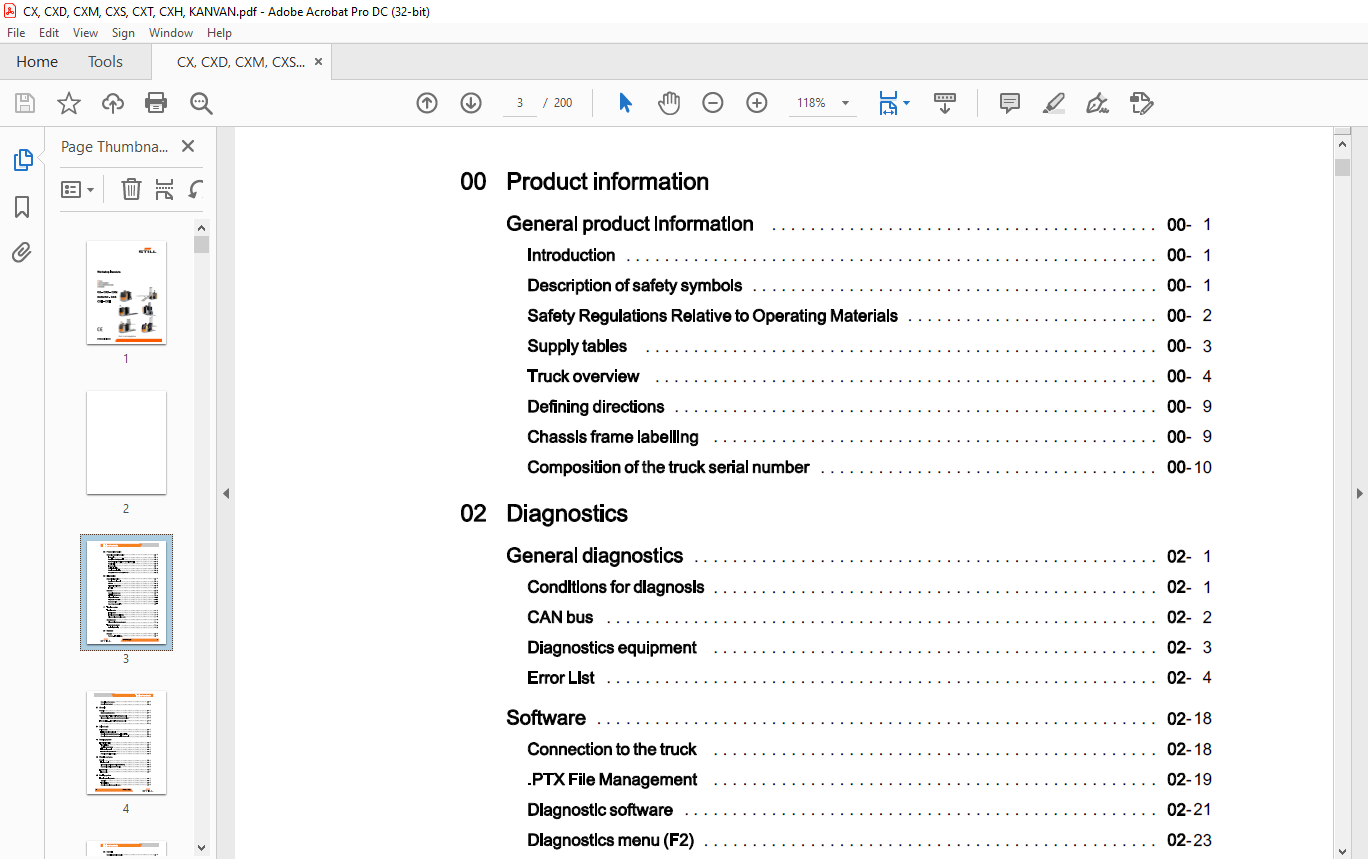
Task: Click the CAN bus entry
Action: (x=560, y=617)
